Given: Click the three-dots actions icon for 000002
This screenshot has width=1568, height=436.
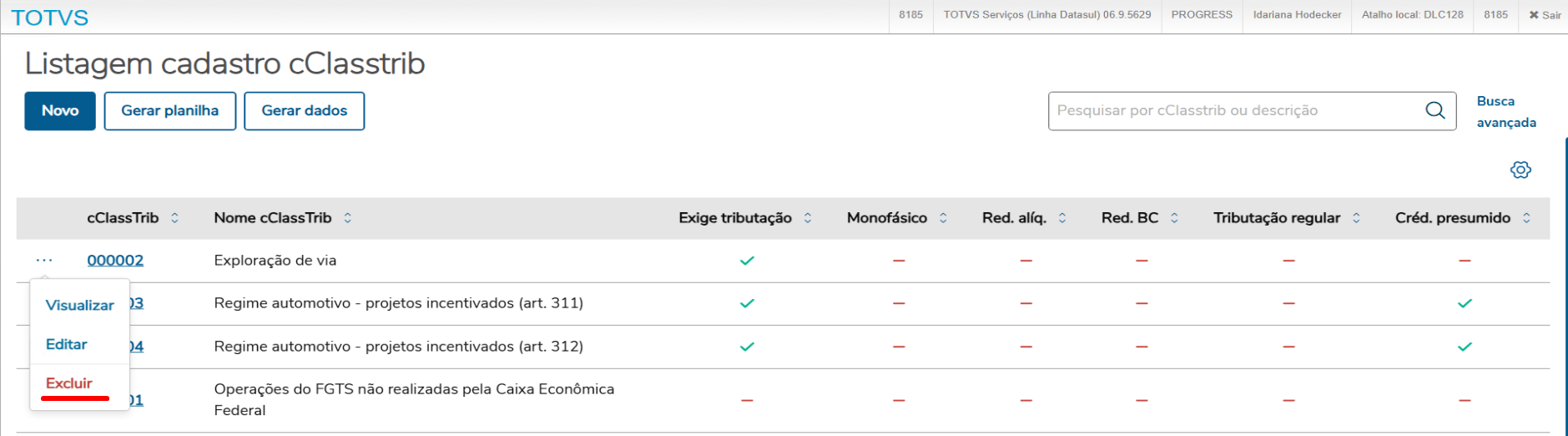Looking at the screenshot, I should [x=44, y=261].
